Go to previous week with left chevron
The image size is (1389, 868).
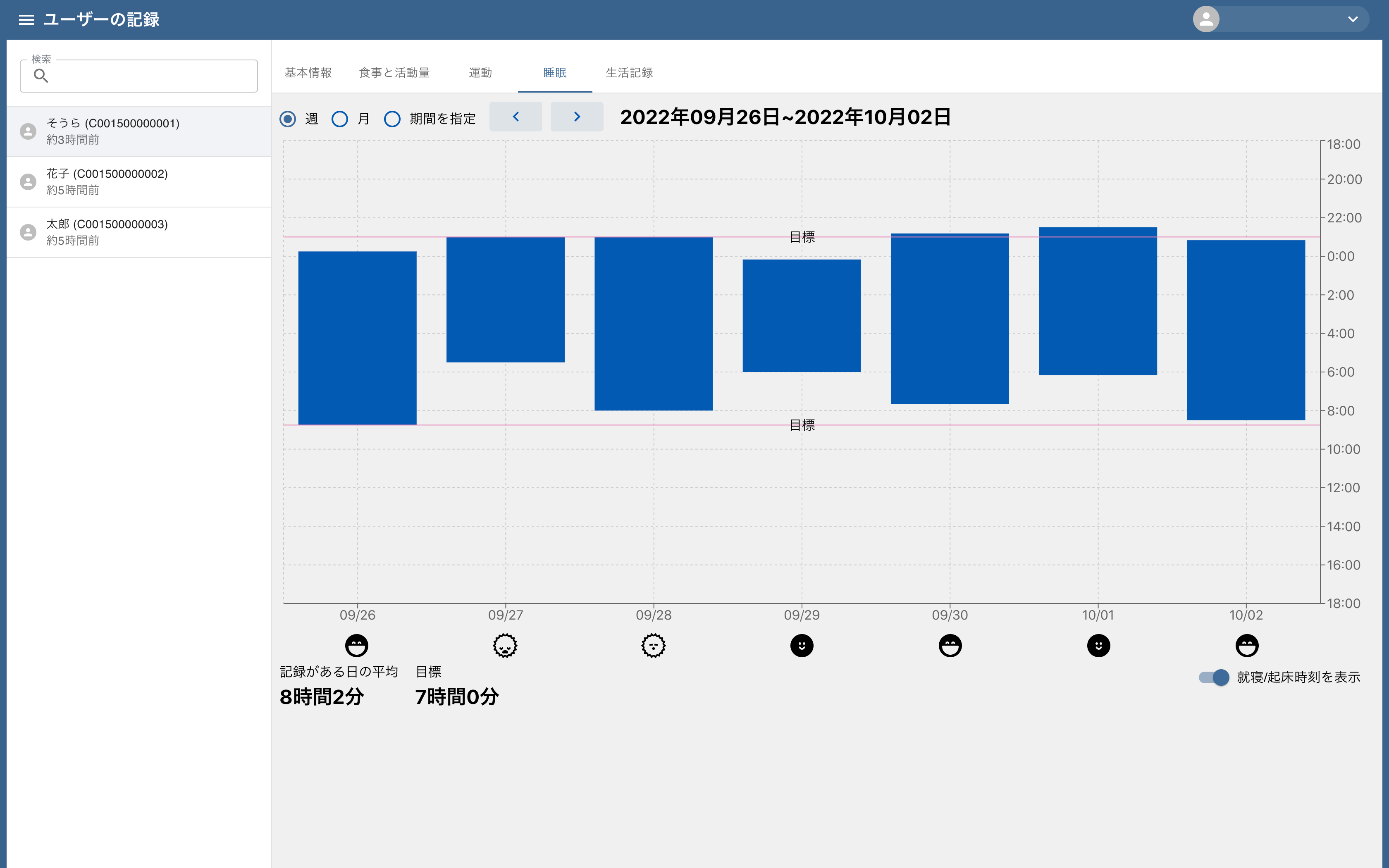tap(516, 117)
